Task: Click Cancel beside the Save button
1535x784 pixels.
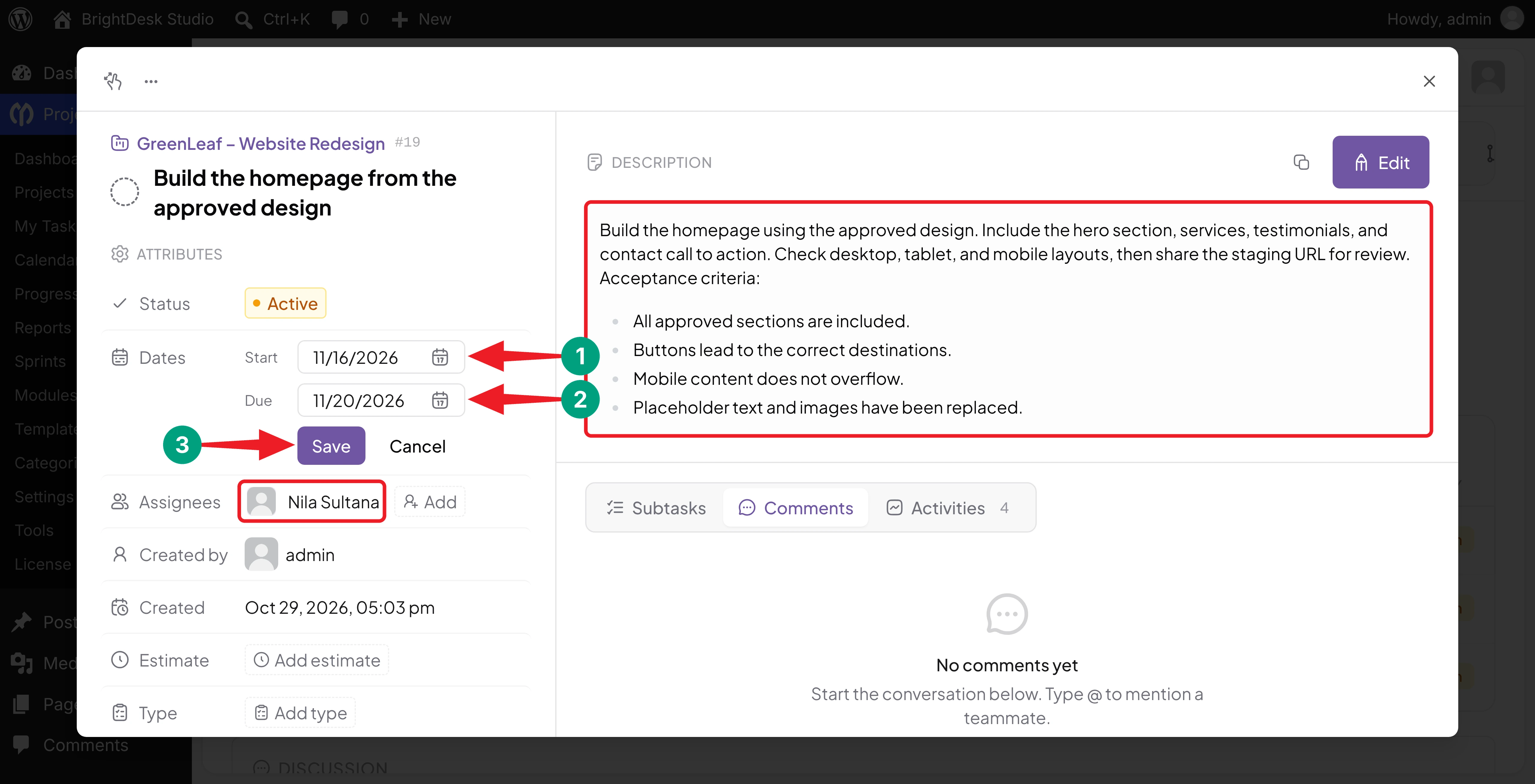Action: 417,446
